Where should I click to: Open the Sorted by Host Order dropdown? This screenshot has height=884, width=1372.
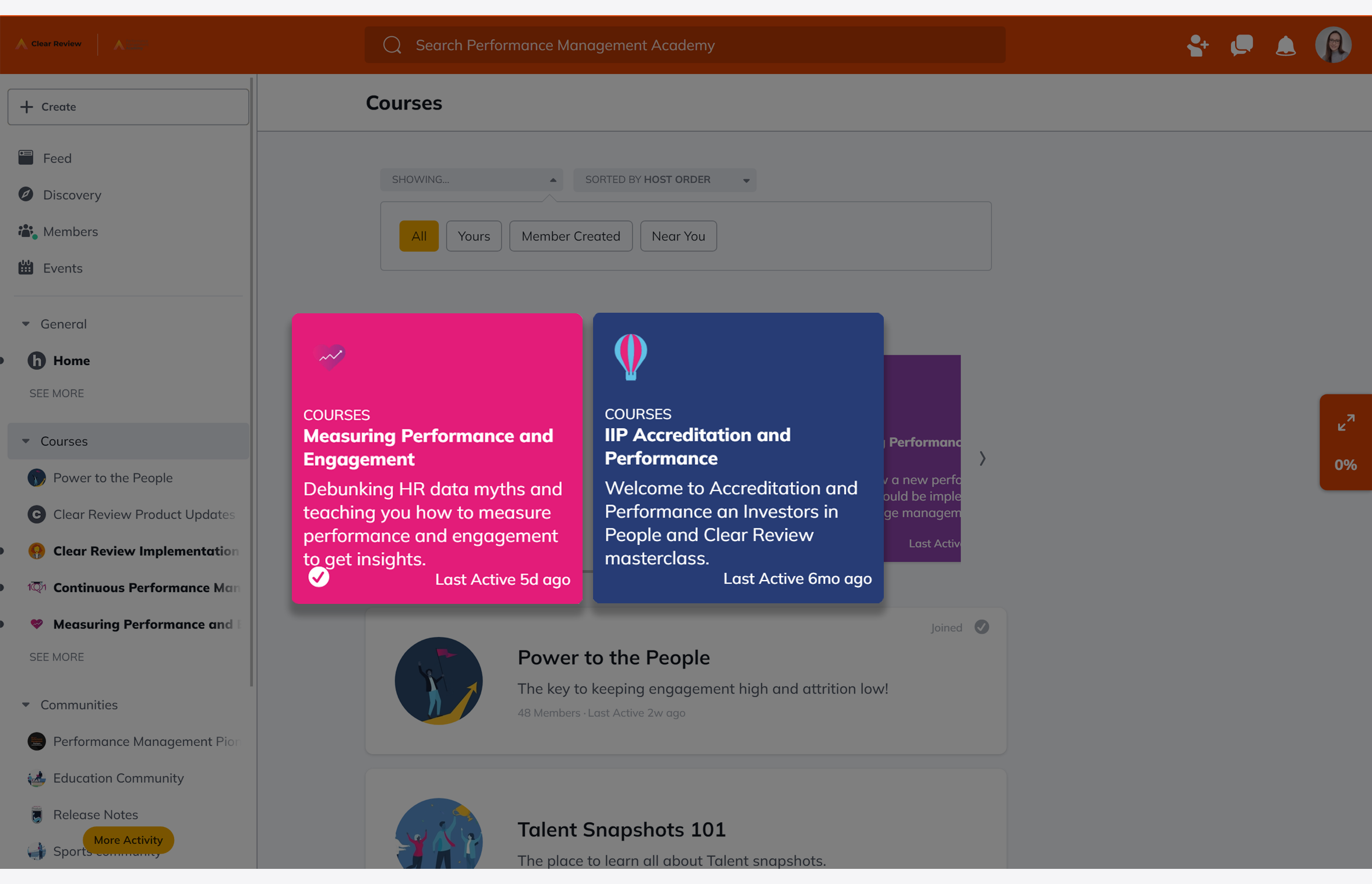tap(665, 179)
